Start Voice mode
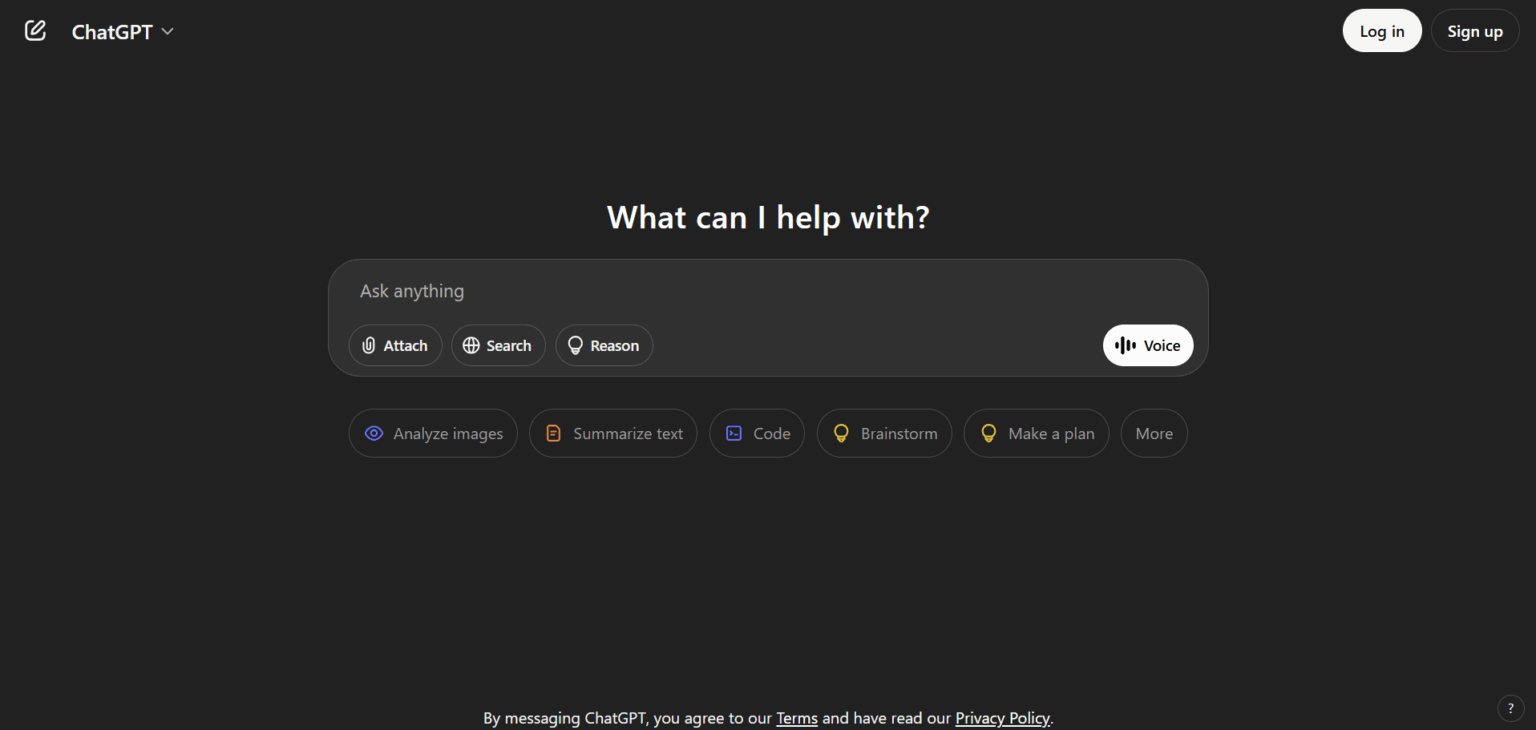 (1147, 346)
